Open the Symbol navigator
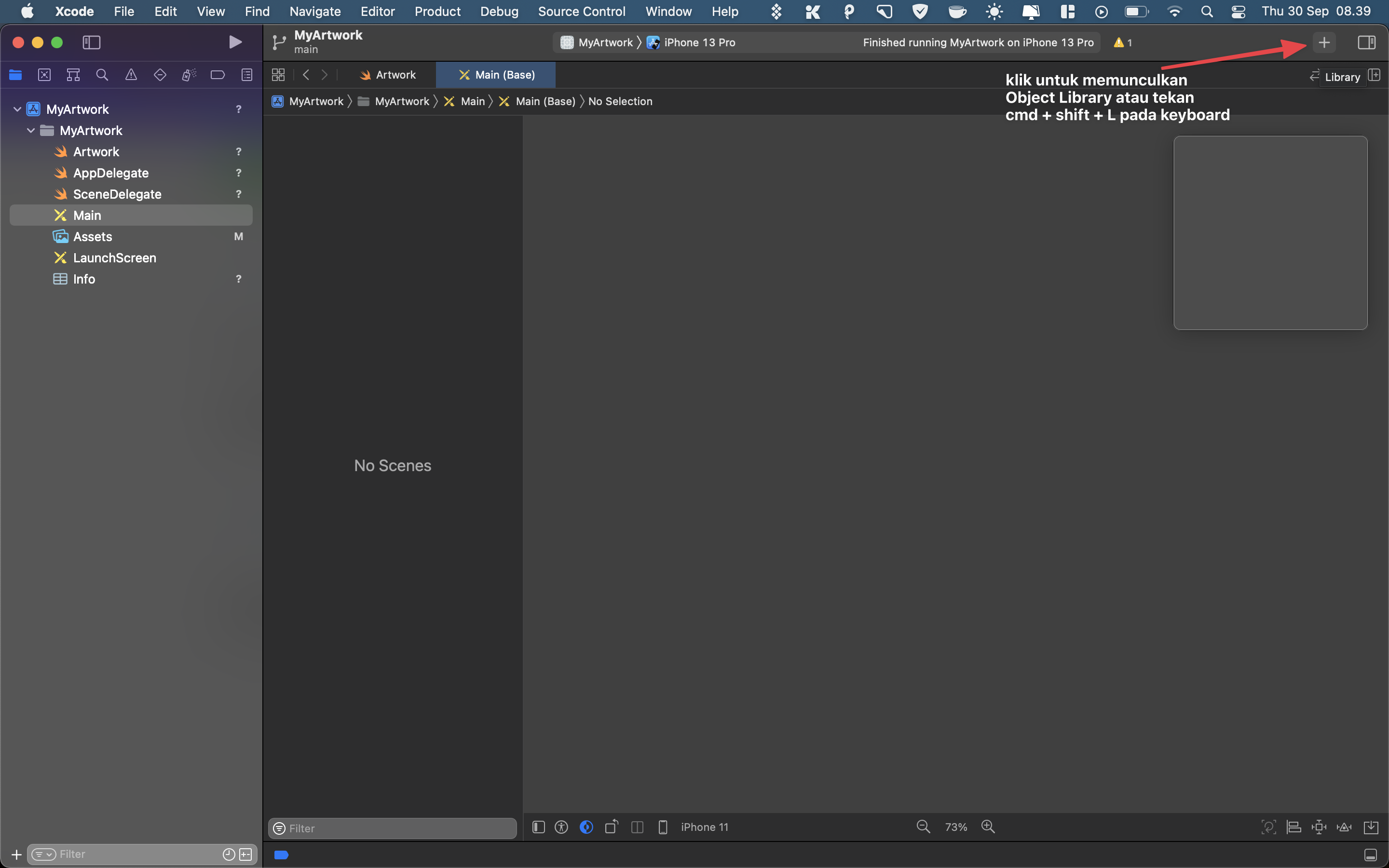This screenshot has height=868, width=1389. [x=73, y=75]
